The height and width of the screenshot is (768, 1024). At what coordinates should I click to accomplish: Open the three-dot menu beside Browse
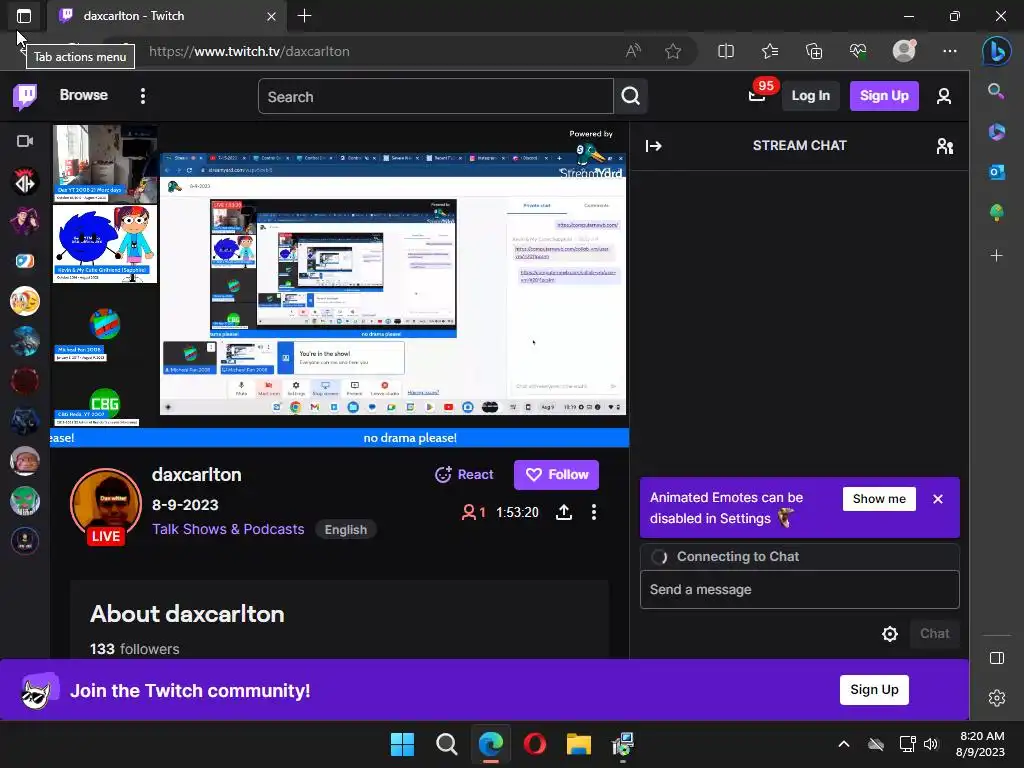point(143,96)
